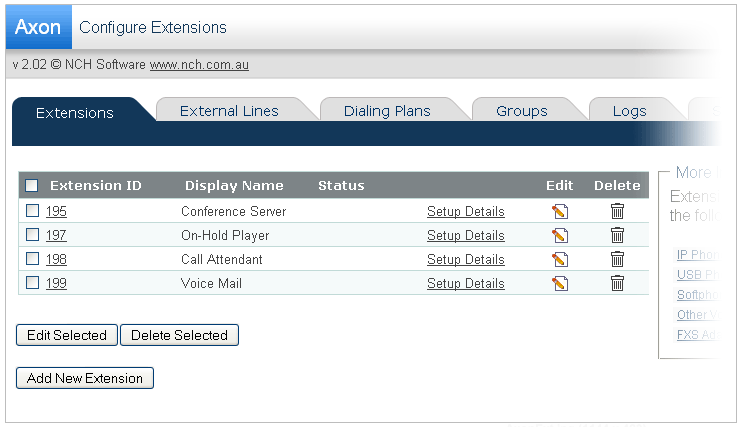Click the Delete Selected button
This screenshot has width=740, height=427.
[179, 335]
